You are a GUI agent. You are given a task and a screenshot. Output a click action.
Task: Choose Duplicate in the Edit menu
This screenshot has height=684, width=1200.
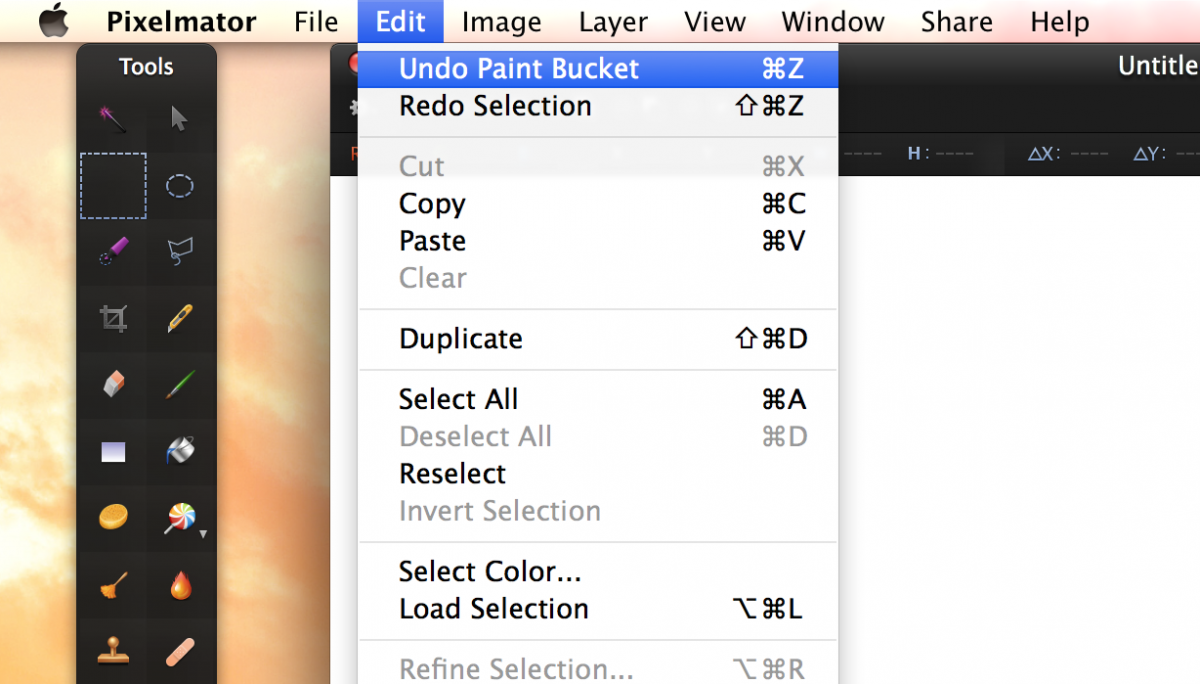[598, 339]
